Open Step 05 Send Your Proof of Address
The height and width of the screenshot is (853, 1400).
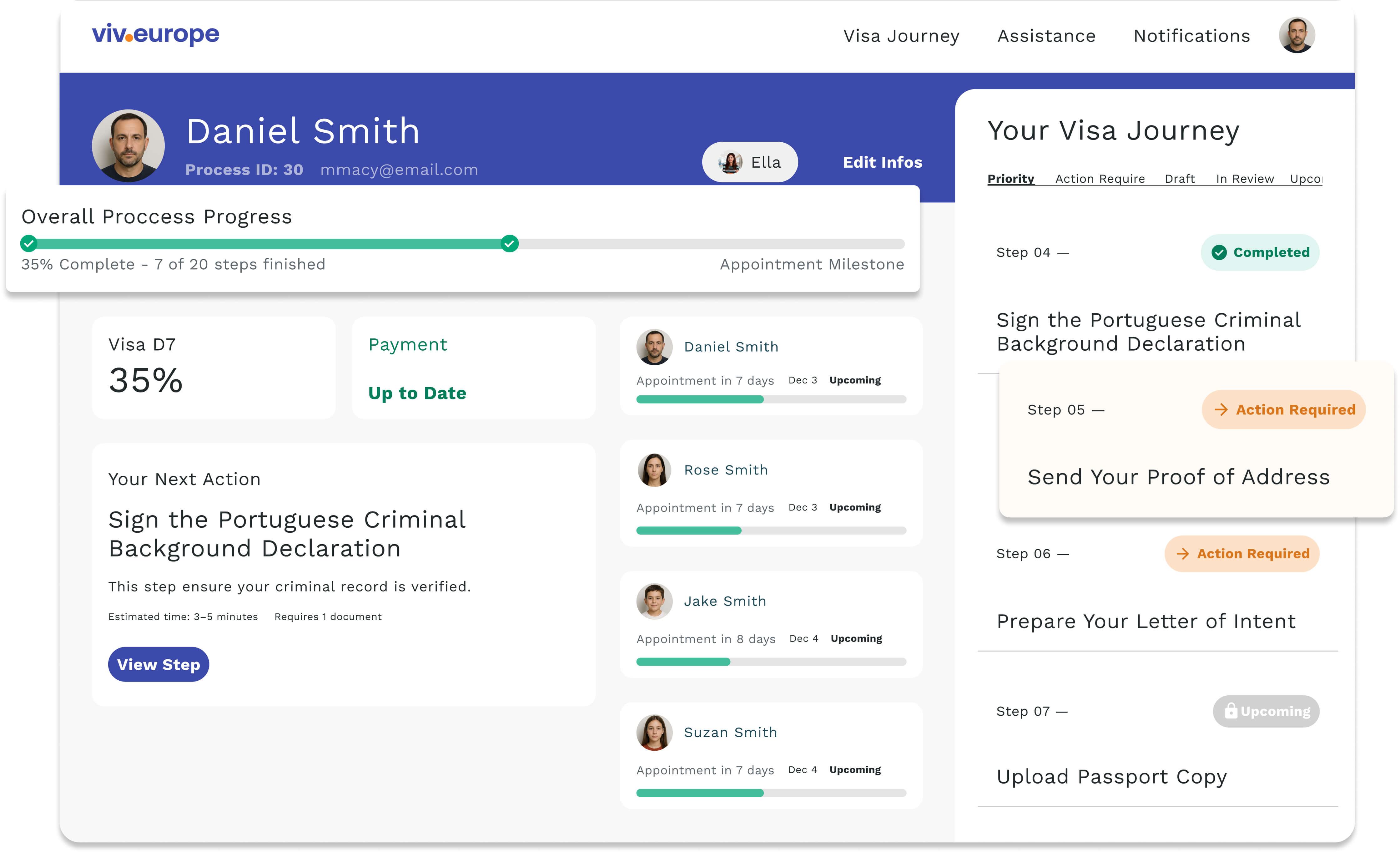(x=1196, y=440)
